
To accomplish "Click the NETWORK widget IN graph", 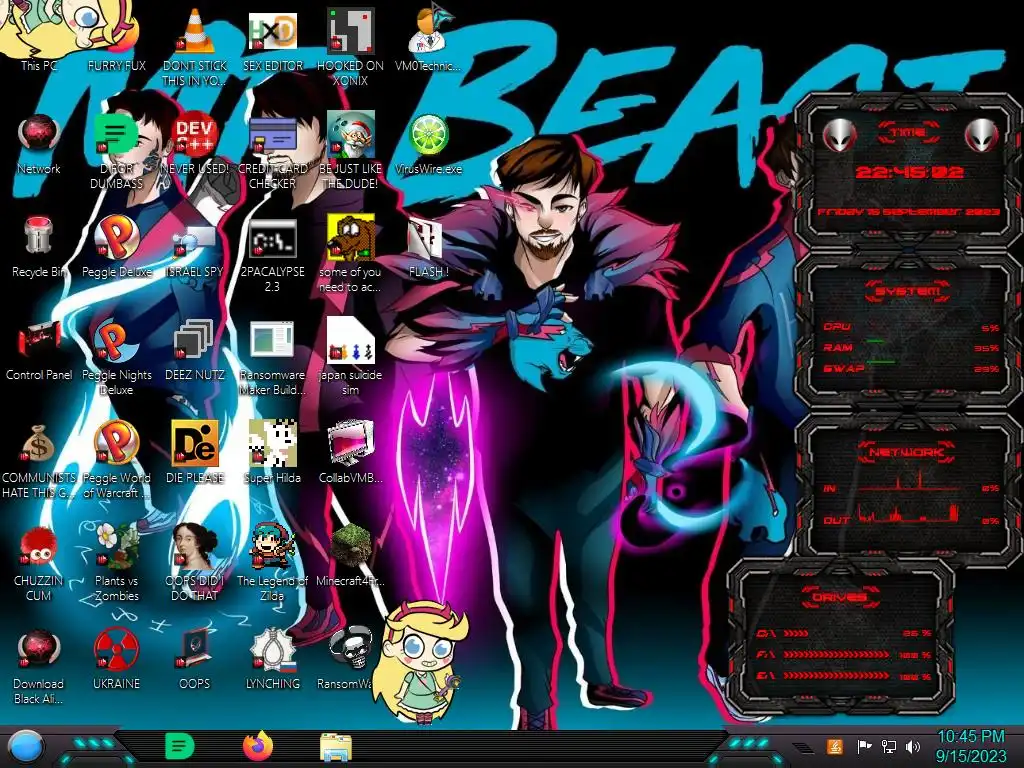I will (x=909, y=483).
